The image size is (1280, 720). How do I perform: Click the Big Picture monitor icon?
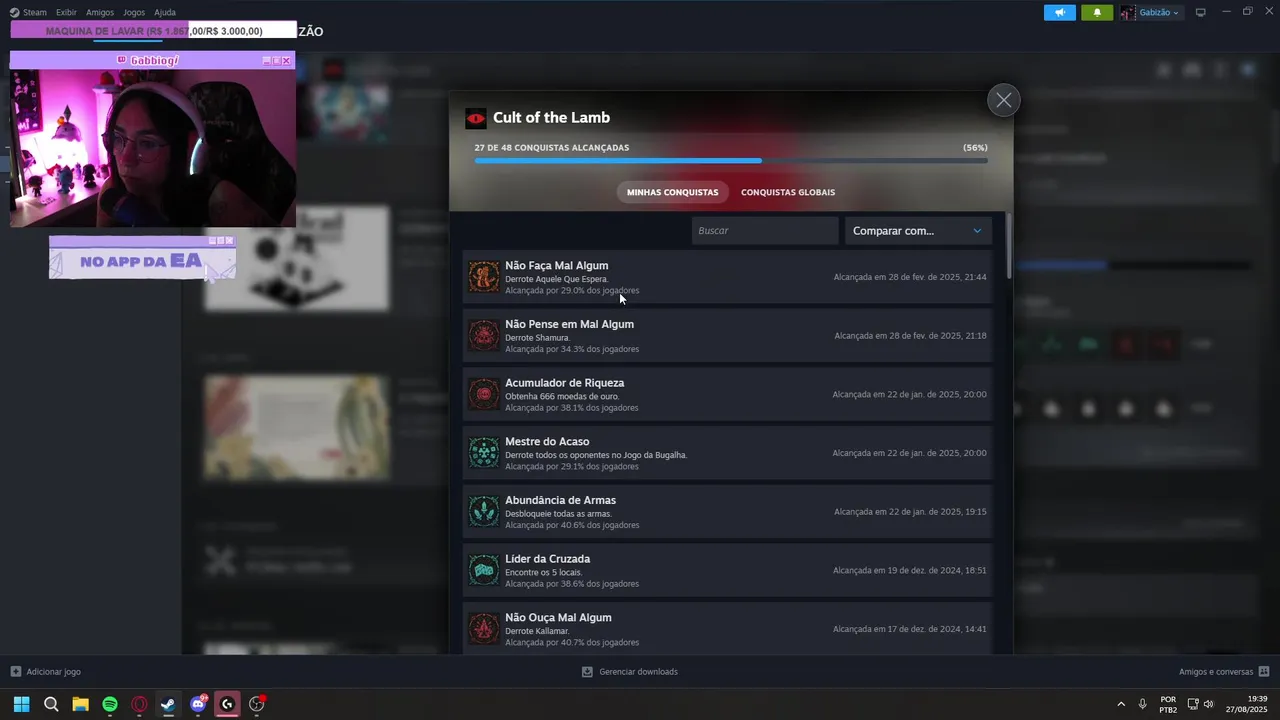tap(1201, 12)
